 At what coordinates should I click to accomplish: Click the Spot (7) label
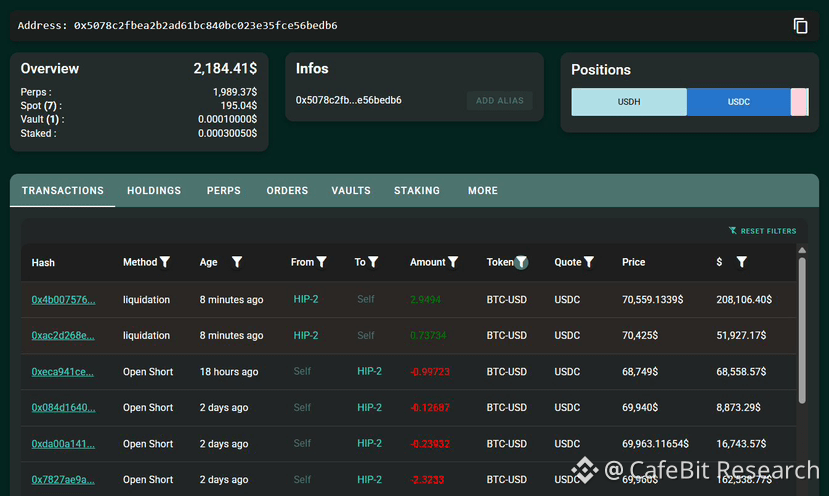(41, 106)
